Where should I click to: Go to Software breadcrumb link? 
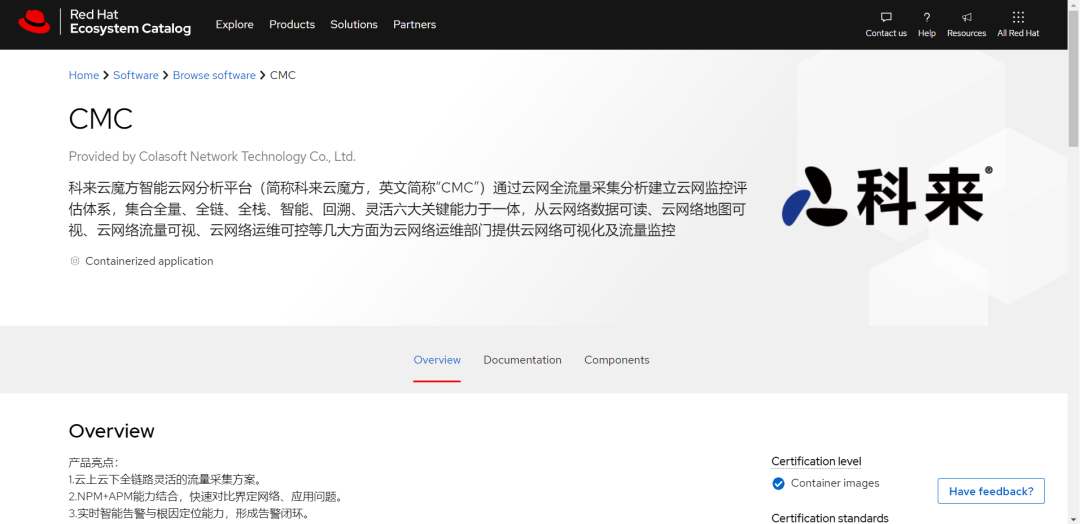coord(136,75)
